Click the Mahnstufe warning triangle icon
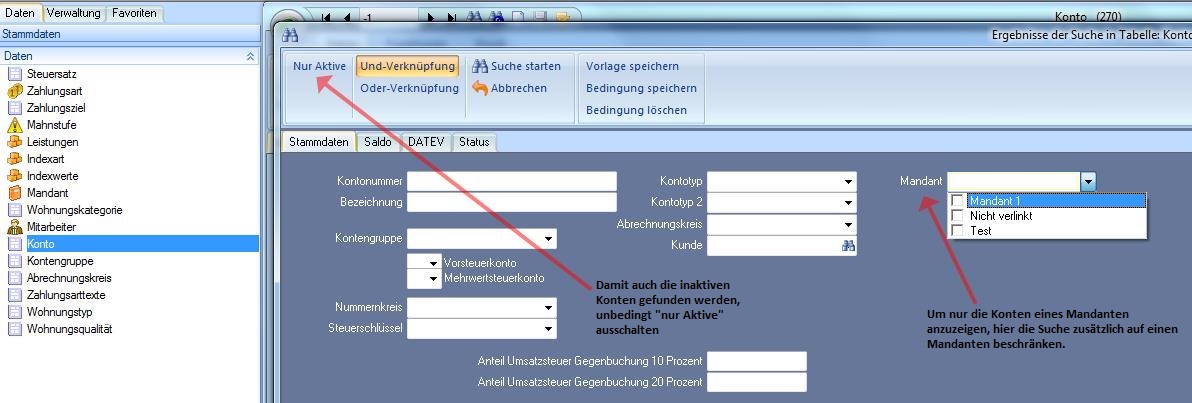Image resolution: width=1192 pixels, height=403 pixels. pos(15,125)
